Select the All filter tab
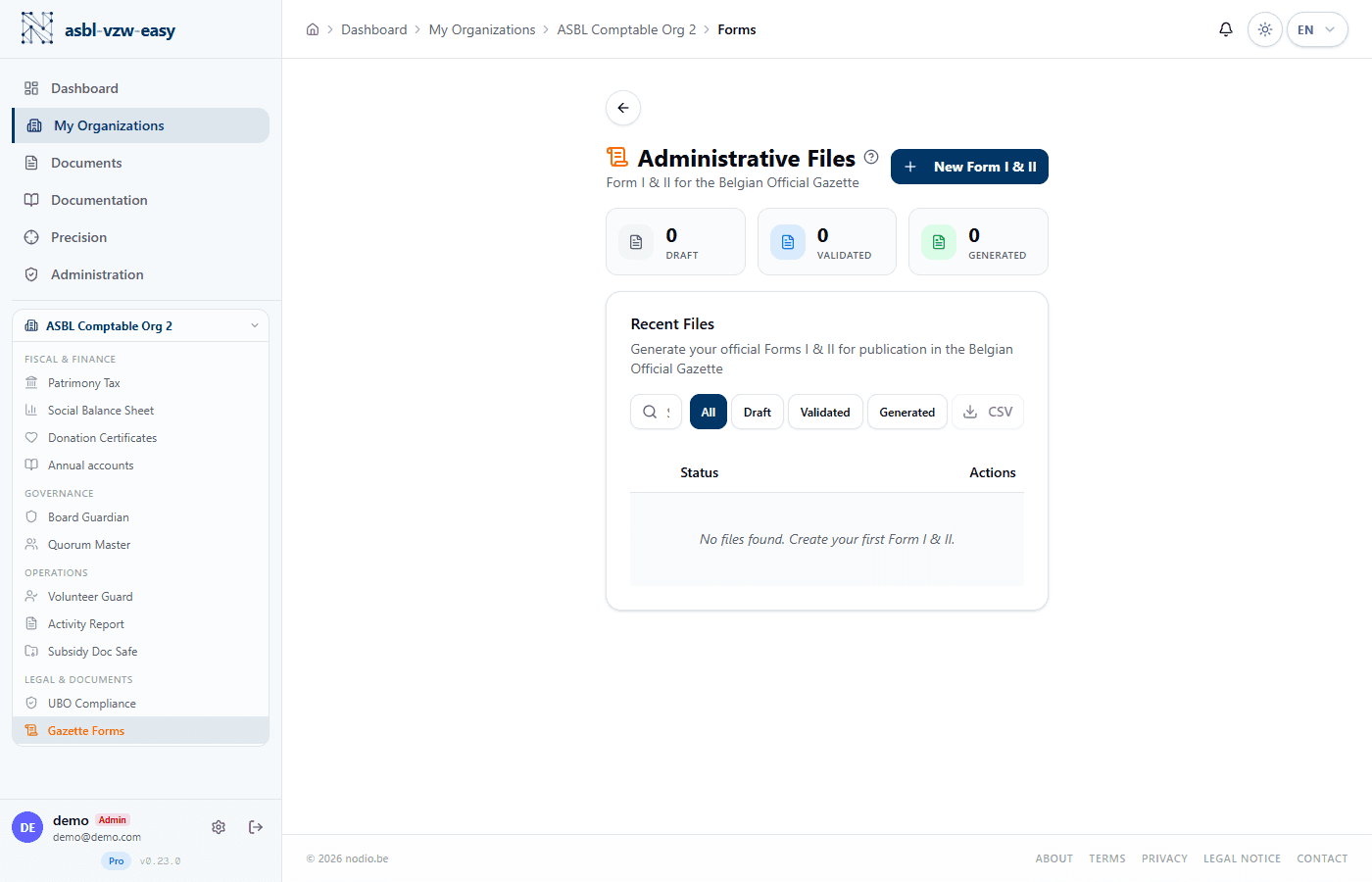Screen dimensions: 1372x882 coord(709,413)
